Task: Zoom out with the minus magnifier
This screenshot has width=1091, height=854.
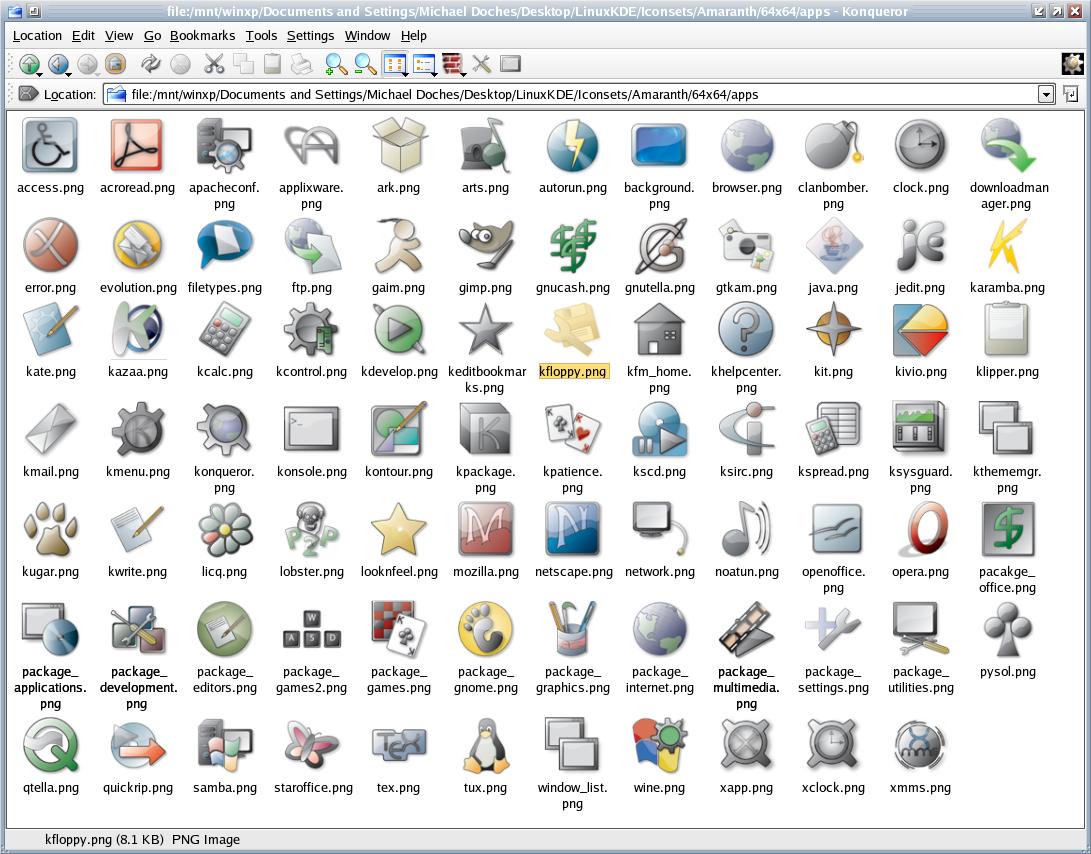Action: click(365, 64)
